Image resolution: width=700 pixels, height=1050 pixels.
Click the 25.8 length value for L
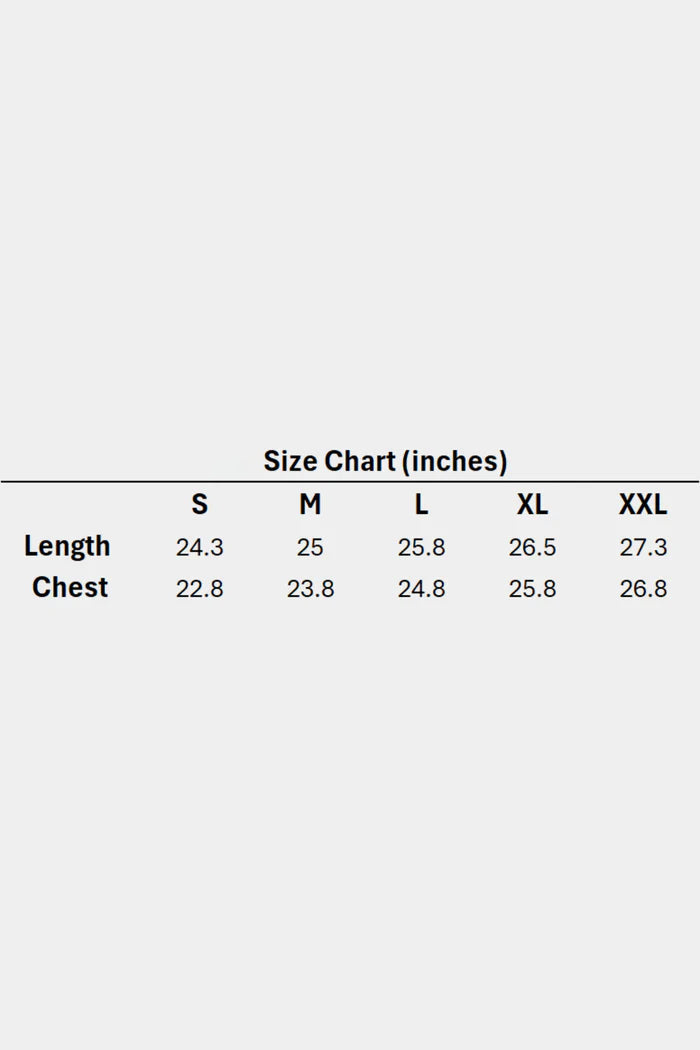coord(421,548)
